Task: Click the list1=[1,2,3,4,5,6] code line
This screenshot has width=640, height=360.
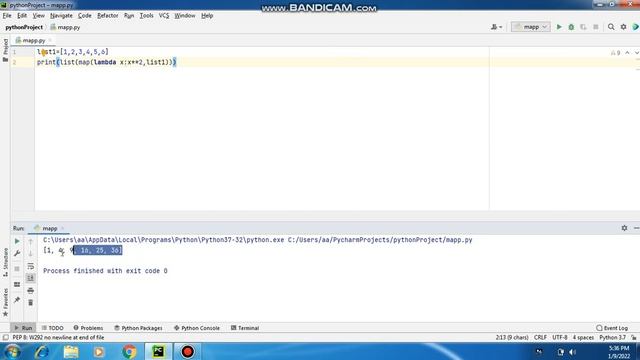Action: pos(73,52)
